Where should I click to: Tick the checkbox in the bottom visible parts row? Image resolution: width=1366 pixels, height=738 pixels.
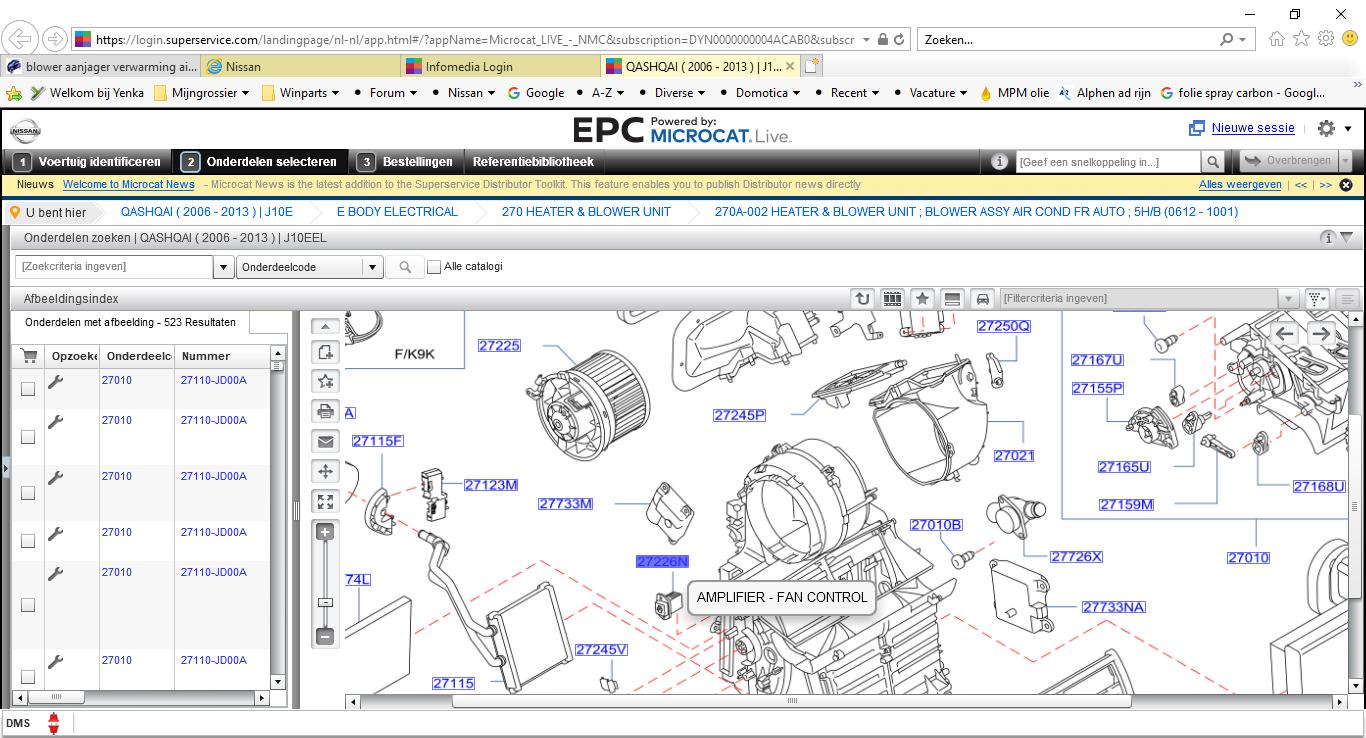[x=28, y=677]
